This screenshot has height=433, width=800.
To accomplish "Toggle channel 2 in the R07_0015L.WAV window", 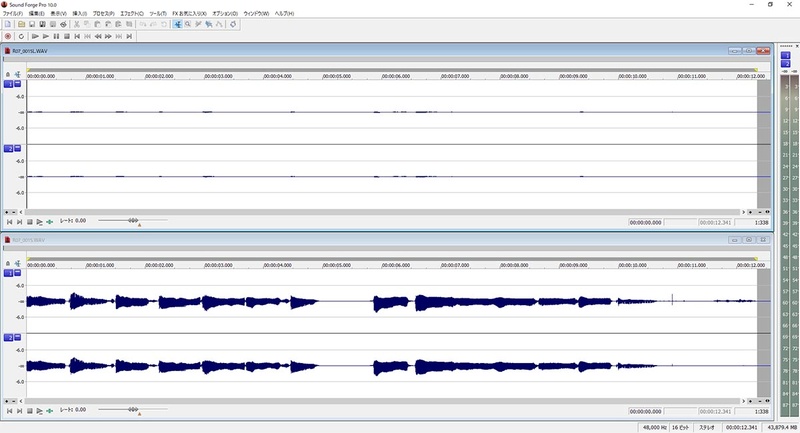I will [x=9, y=148].
